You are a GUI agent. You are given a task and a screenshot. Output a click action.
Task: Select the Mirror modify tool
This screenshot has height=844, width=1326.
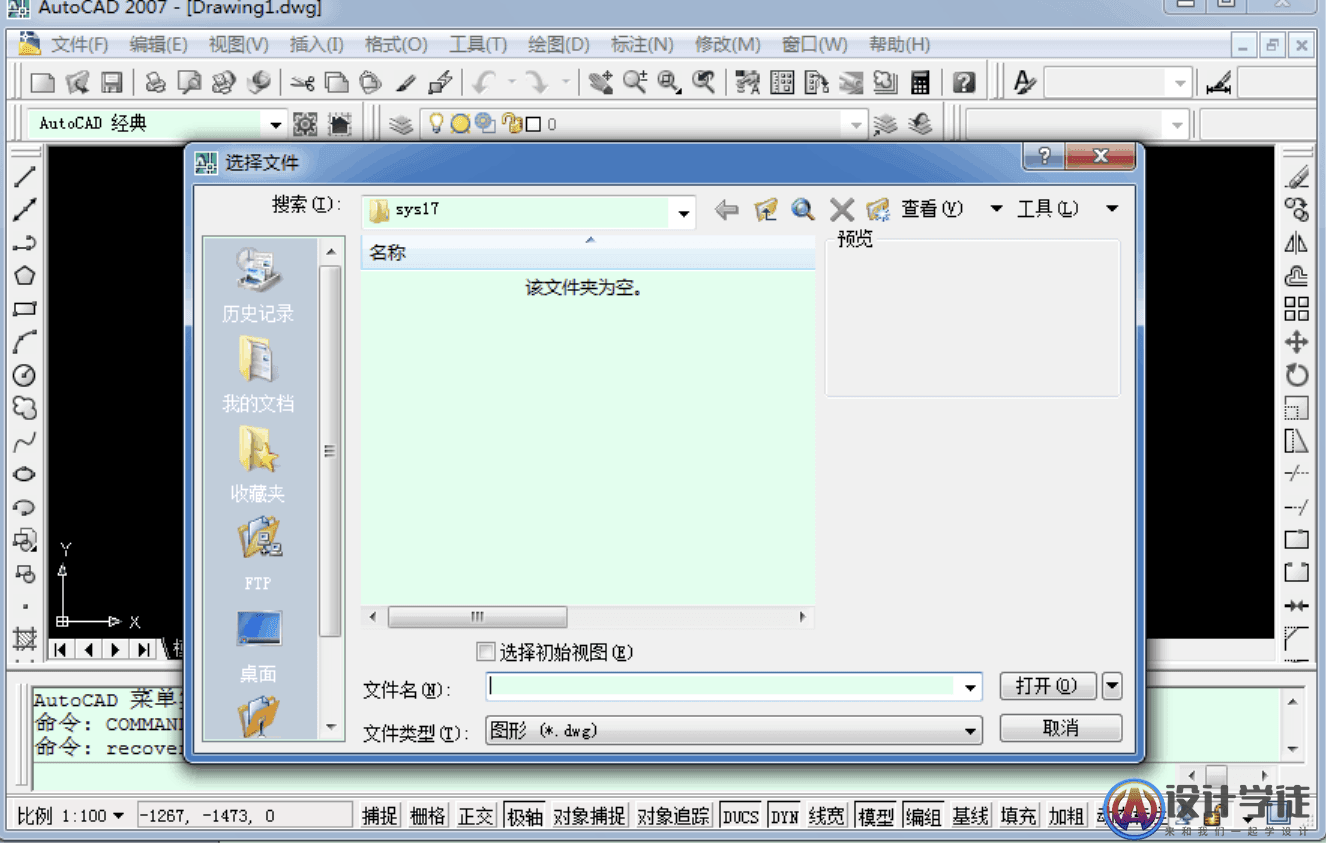(1296, 243)
